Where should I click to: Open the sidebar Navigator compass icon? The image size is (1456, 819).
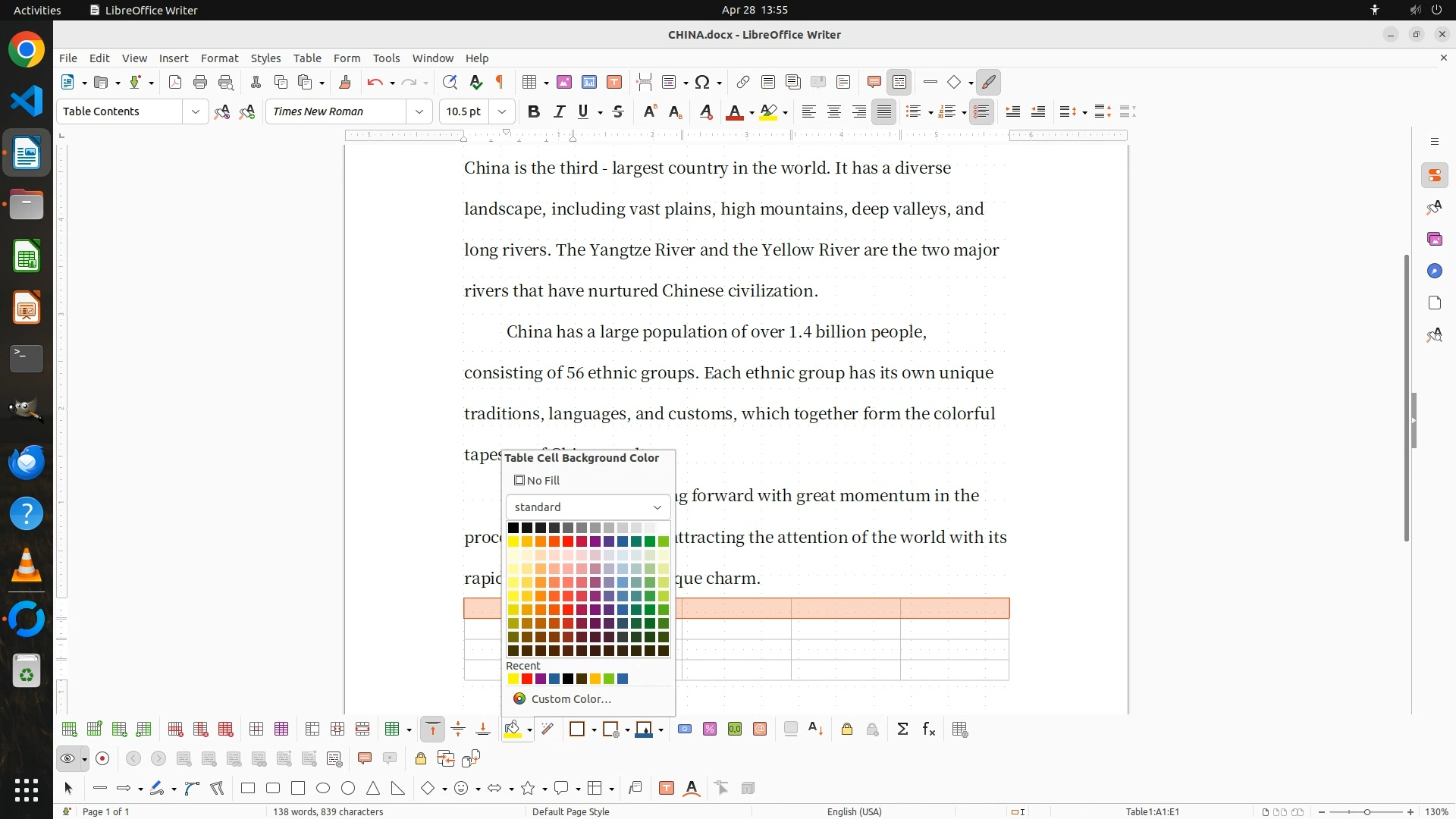coord(1434,271)
